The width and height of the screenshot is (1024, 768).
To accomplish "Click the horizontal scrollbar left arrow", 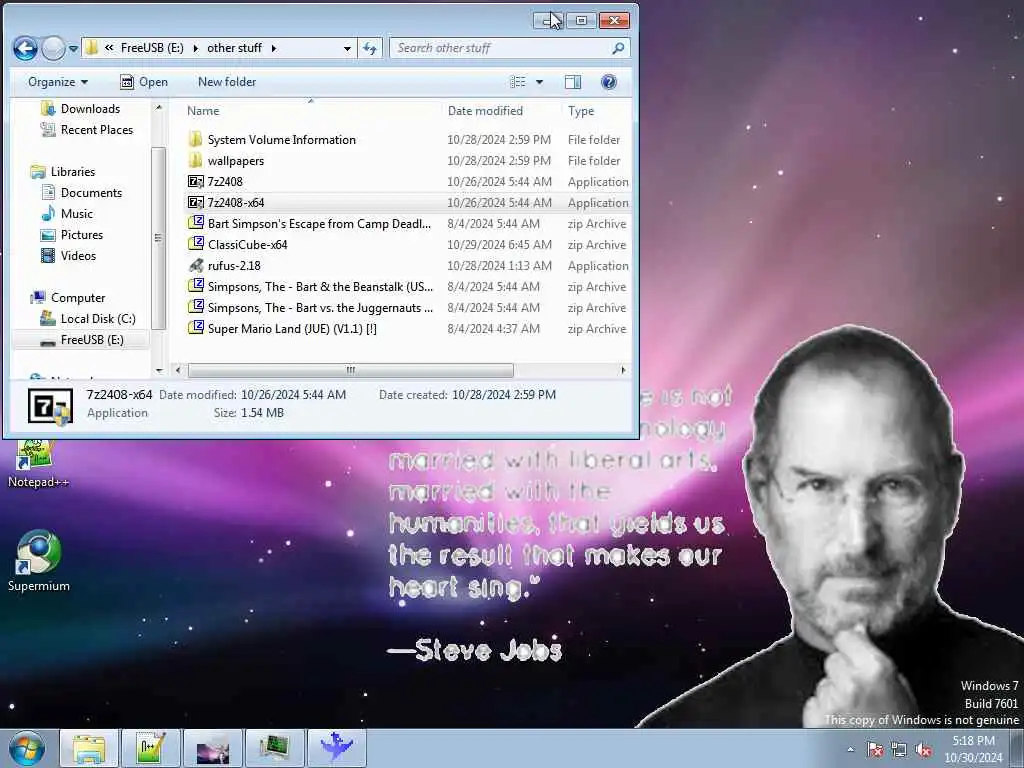I will pos(178,370).
